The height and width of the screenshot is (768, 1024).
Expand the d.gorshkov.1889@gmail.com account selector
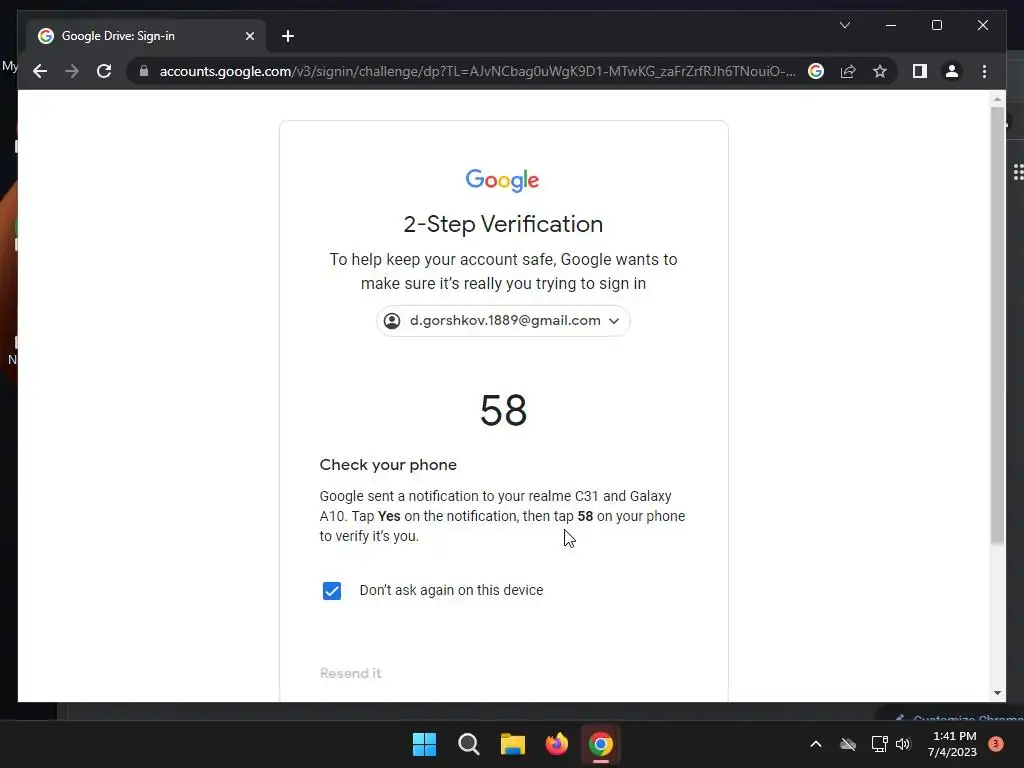503,321
